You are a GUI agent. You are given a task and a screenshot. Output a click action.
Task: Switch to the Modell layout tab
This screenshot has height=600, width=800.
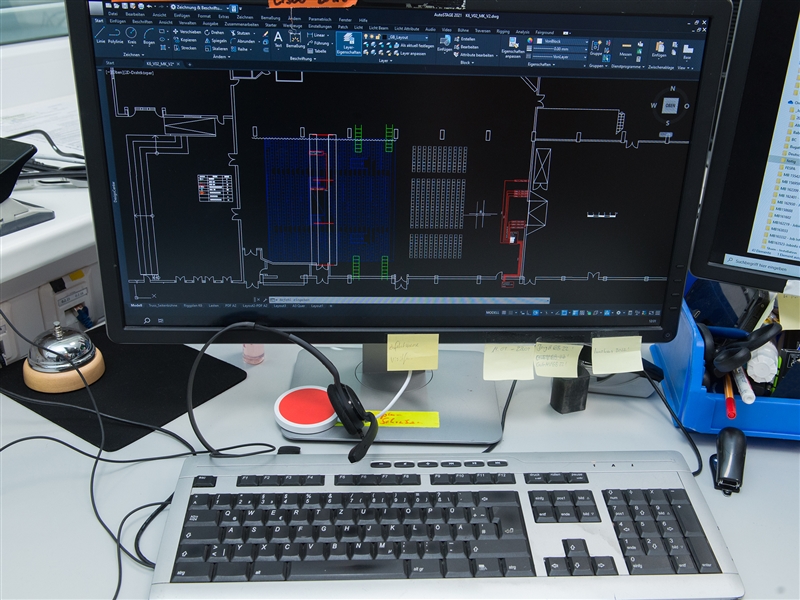click(x=134, y=308)
